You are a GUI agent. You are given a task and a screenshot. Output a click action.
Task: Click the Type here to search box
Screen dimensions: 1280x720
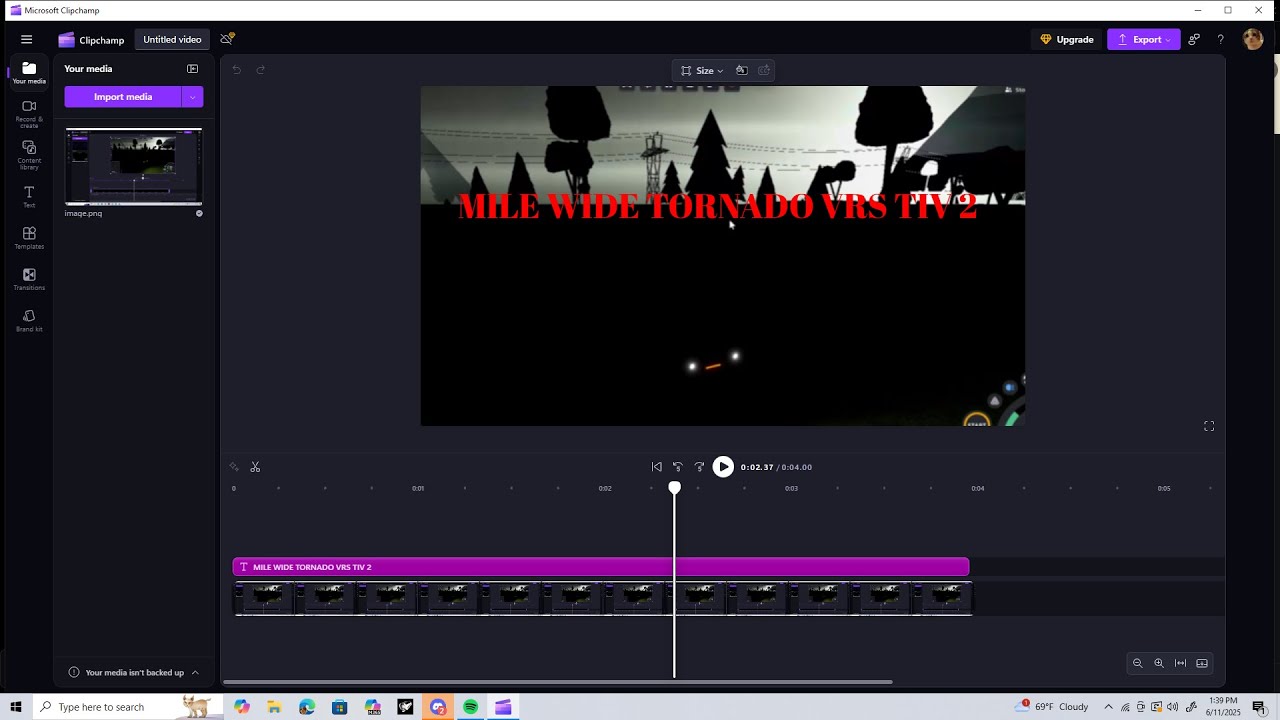point(128,707)
